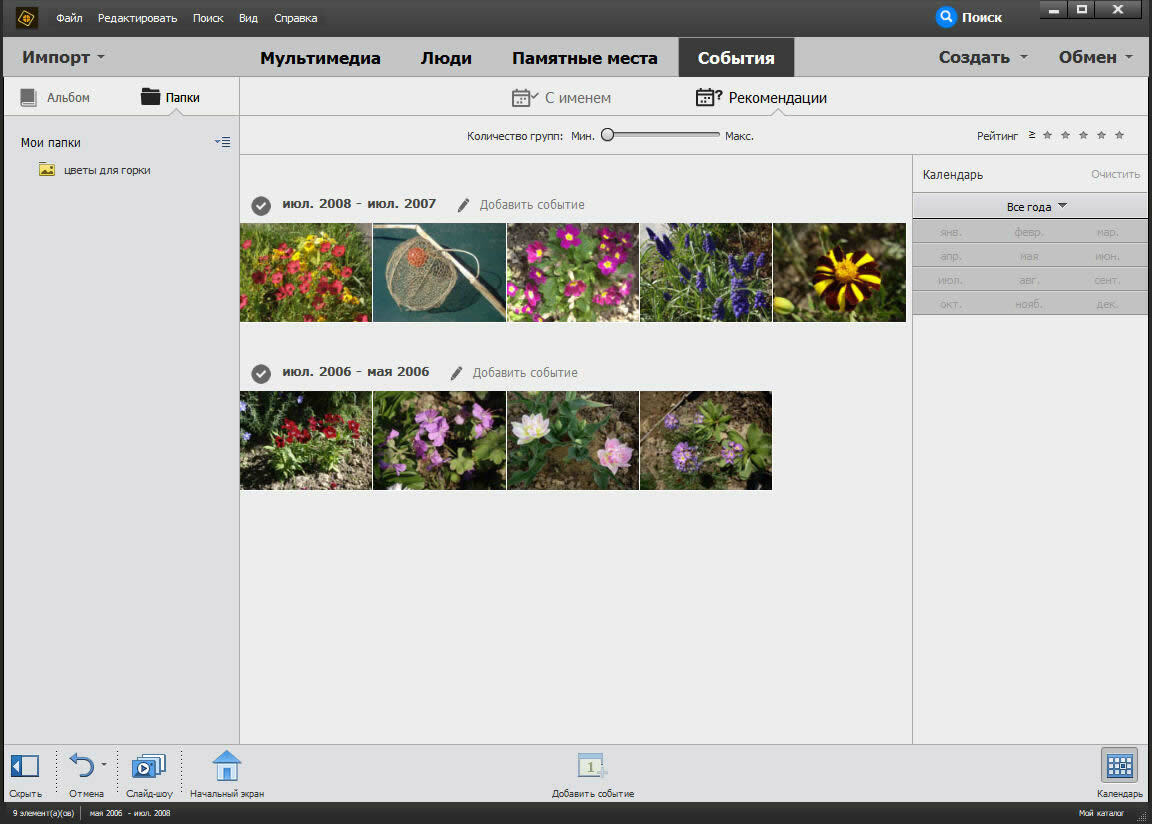The height and width of the screenshot is (824, 1152).
Task: Toggle the Calendar icon at bottom right
Action: coord(1119,766)
